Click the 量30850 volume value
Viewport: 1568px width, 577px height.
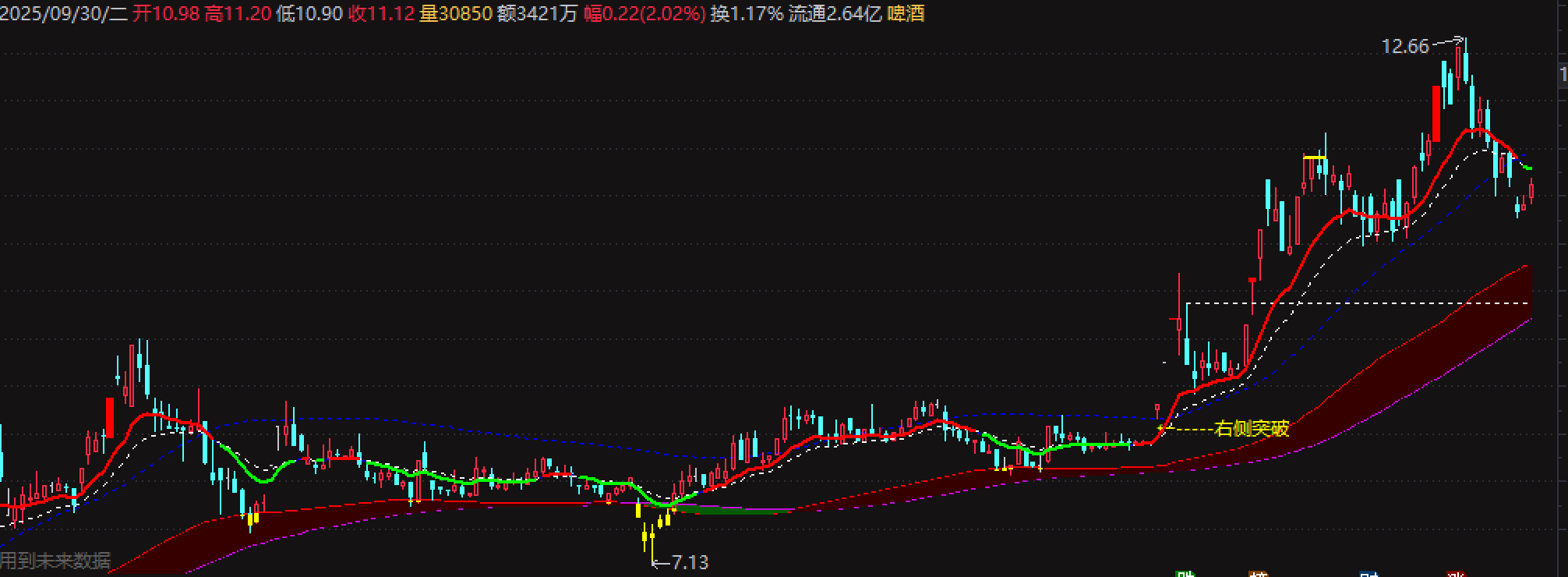point(456,13)
